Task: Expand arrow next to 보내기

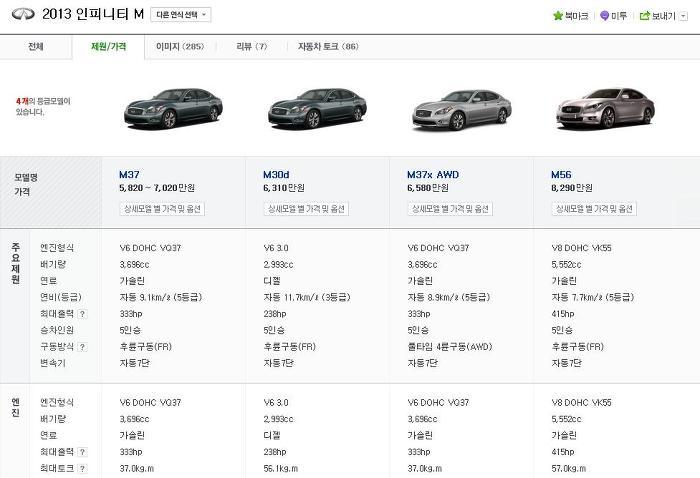Action: (683, 16)
